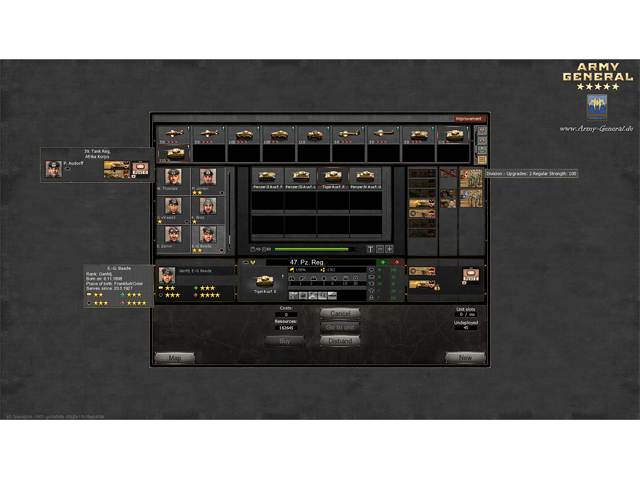This screenshot has height=480, width=640.
Task: Click E.-G. Baade's portrait in the detail panel
Action: coord(167,276)
